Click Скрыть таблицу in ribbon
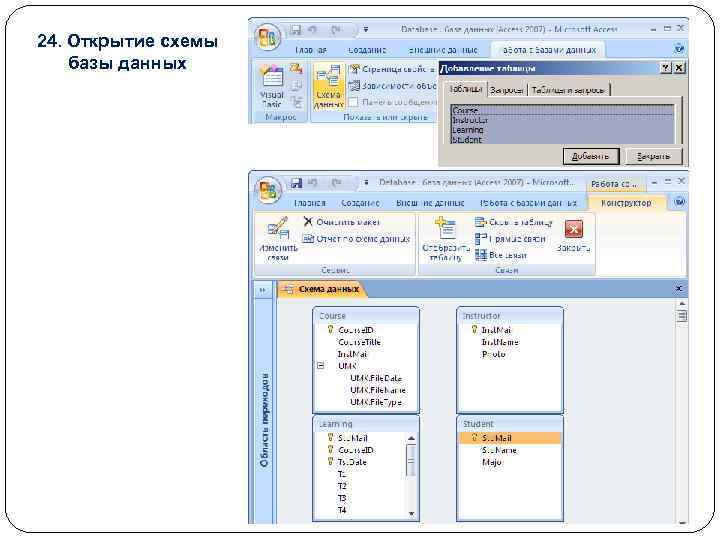Screen dimensions: 720x540 [x=514, y=222]
